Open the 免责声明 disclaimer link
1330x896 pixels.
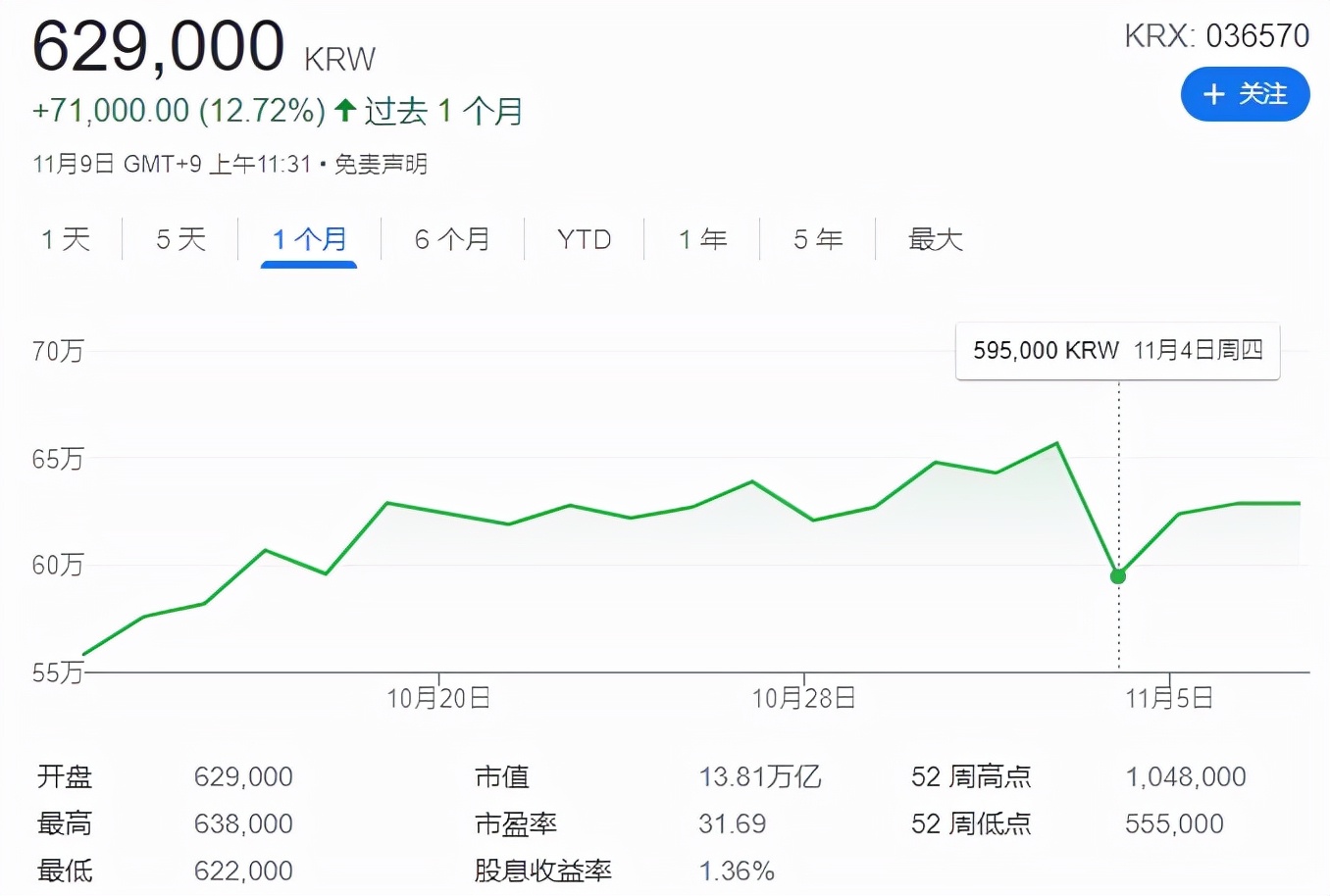380,164
